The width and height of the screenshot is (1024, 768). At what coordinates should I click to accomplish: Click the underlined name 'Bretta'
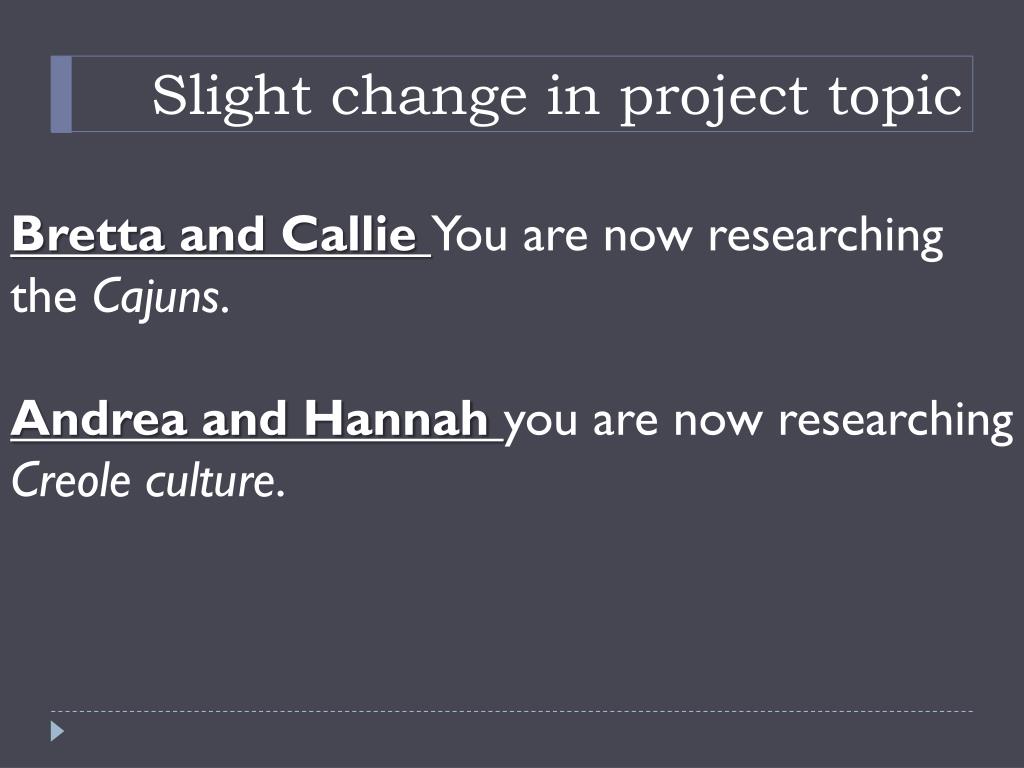click(x=88, y=234)
